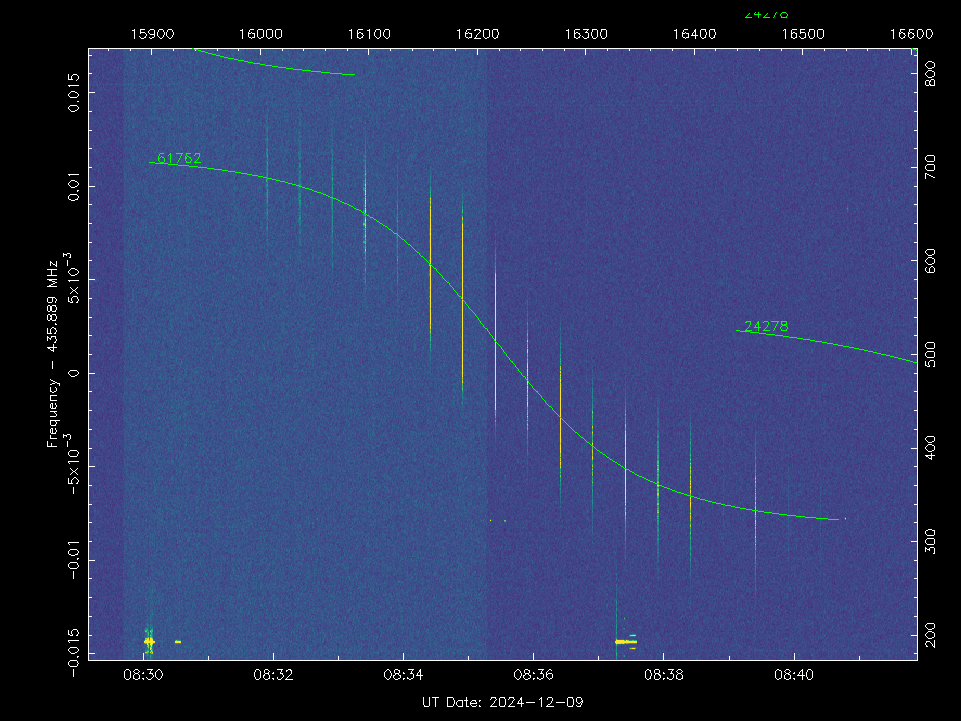Select the top axis tick 16200

477,34
